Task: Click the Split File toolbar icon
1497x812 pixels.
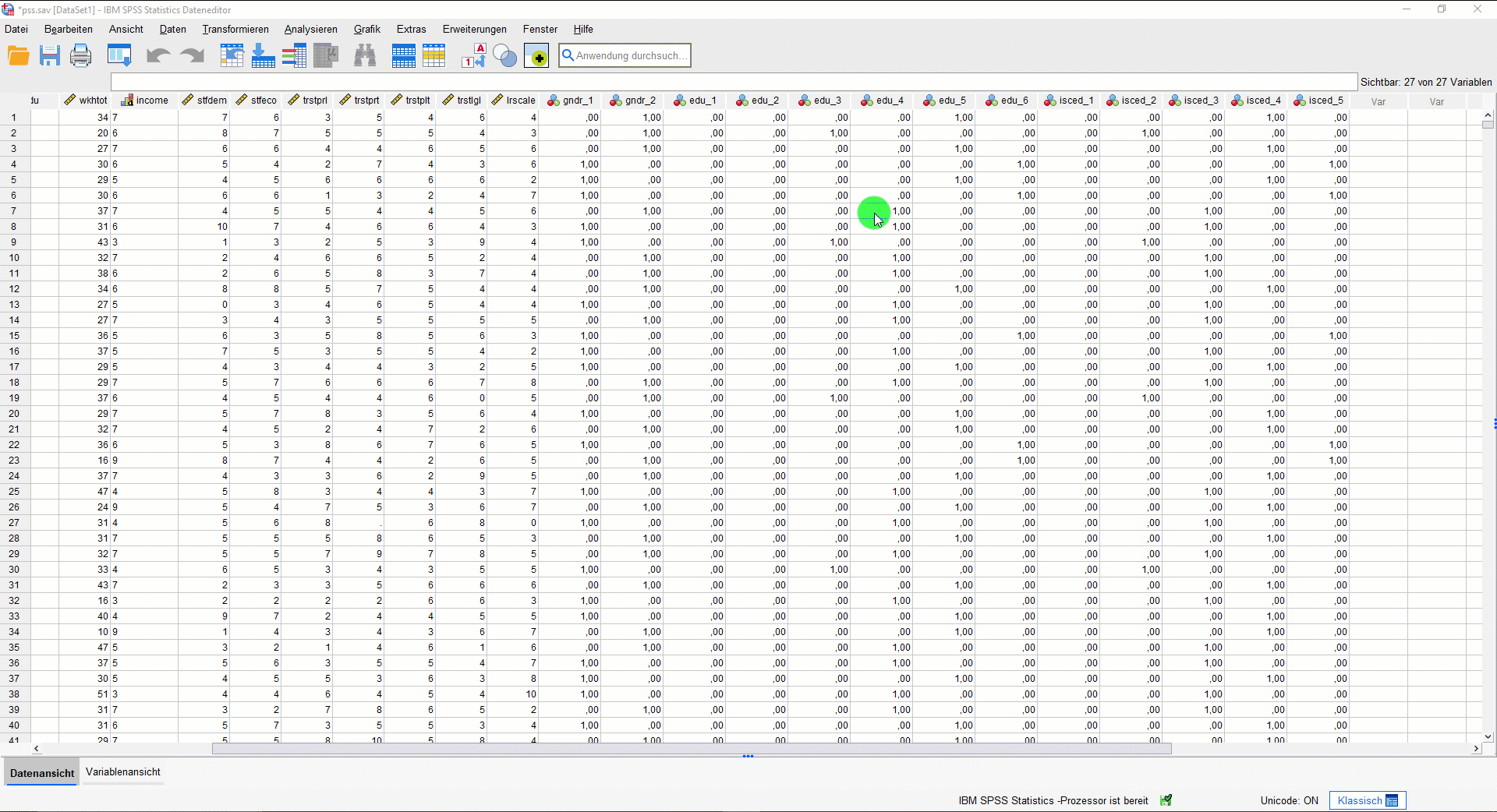Action: click(x=403, y=56)
